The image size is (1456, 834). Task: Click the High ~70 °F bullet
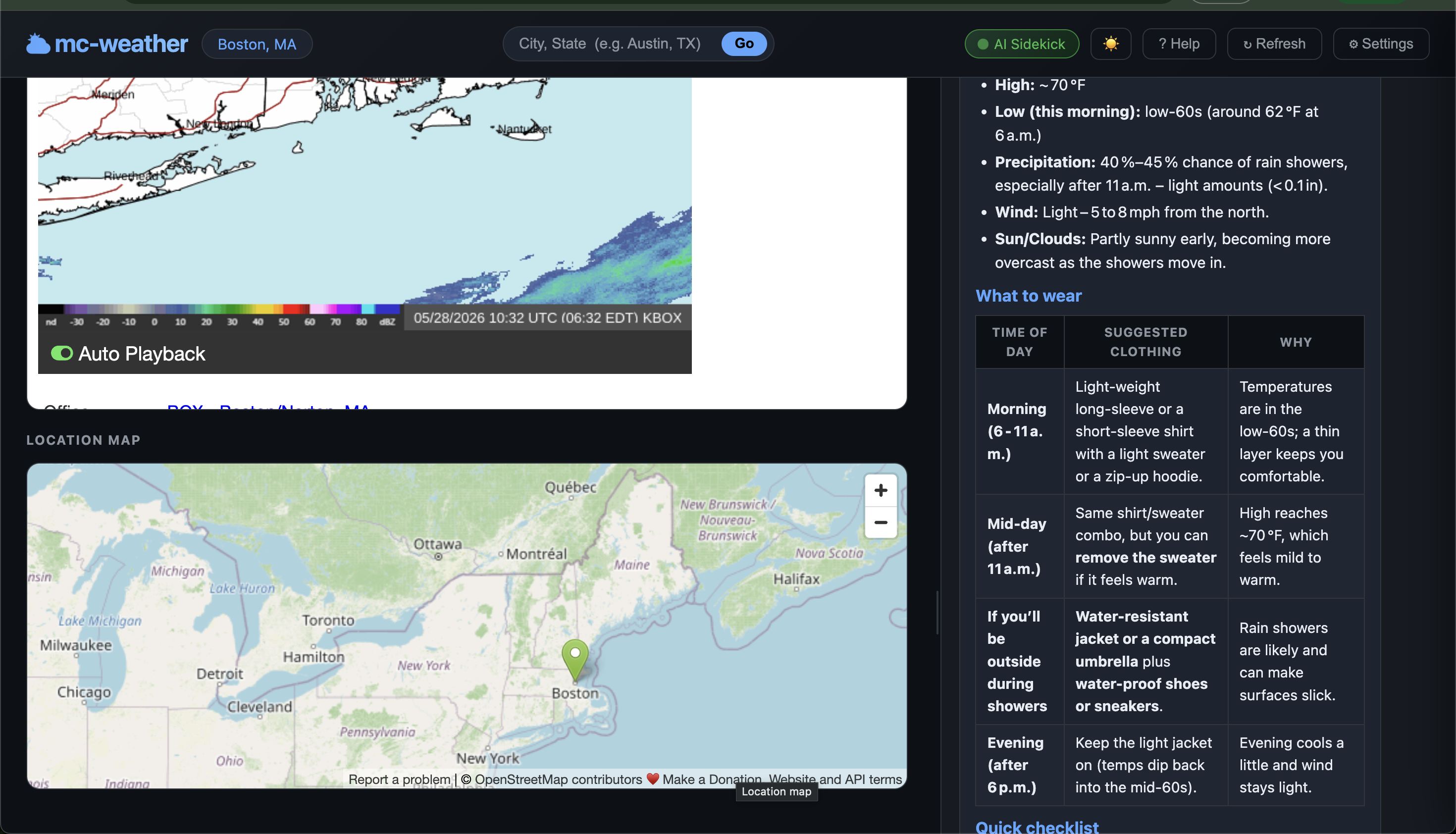click(1040, 85)
